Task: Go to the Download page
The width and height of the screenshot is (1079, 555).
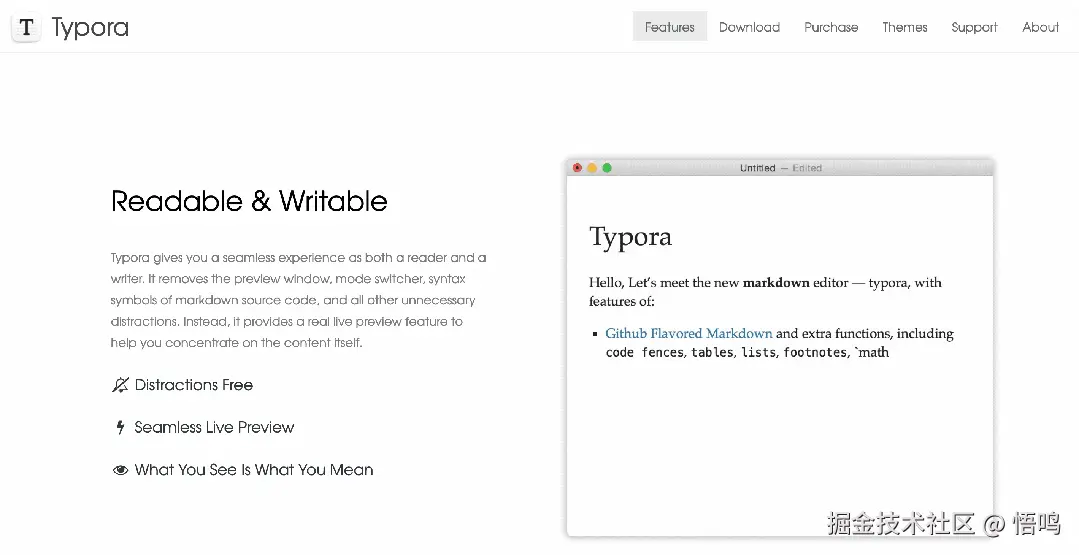Action: coord(749,27)
